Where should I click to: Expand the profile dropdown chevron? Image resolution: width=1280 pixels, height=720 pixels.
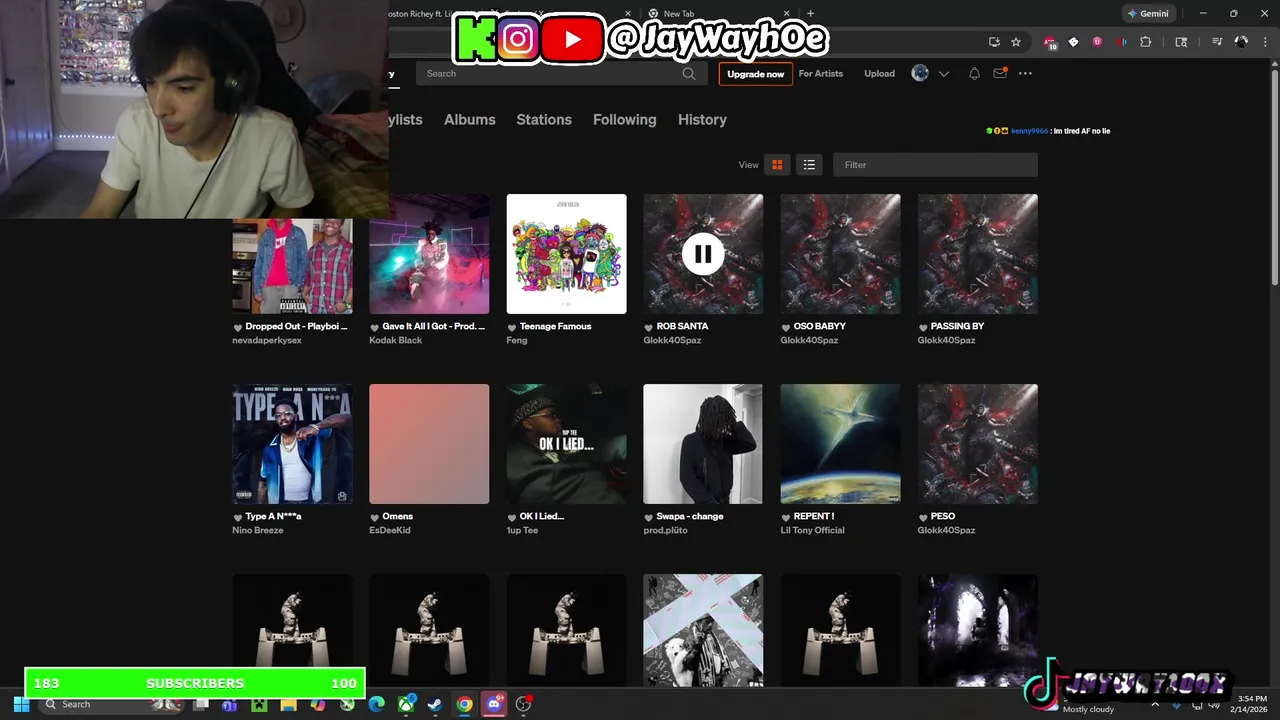[x=943, y=74]
